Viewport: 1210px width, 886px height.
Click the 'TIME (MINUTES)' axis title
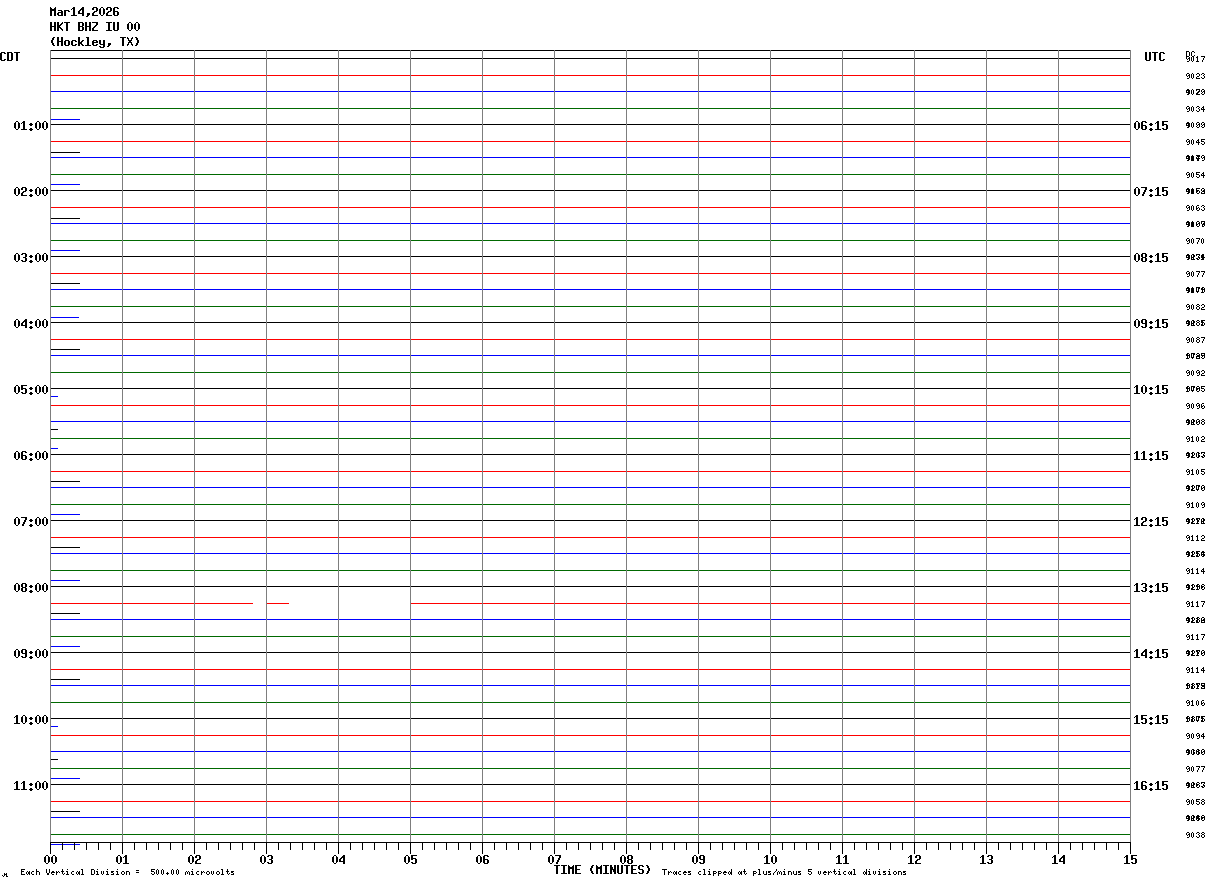(602, 870)
